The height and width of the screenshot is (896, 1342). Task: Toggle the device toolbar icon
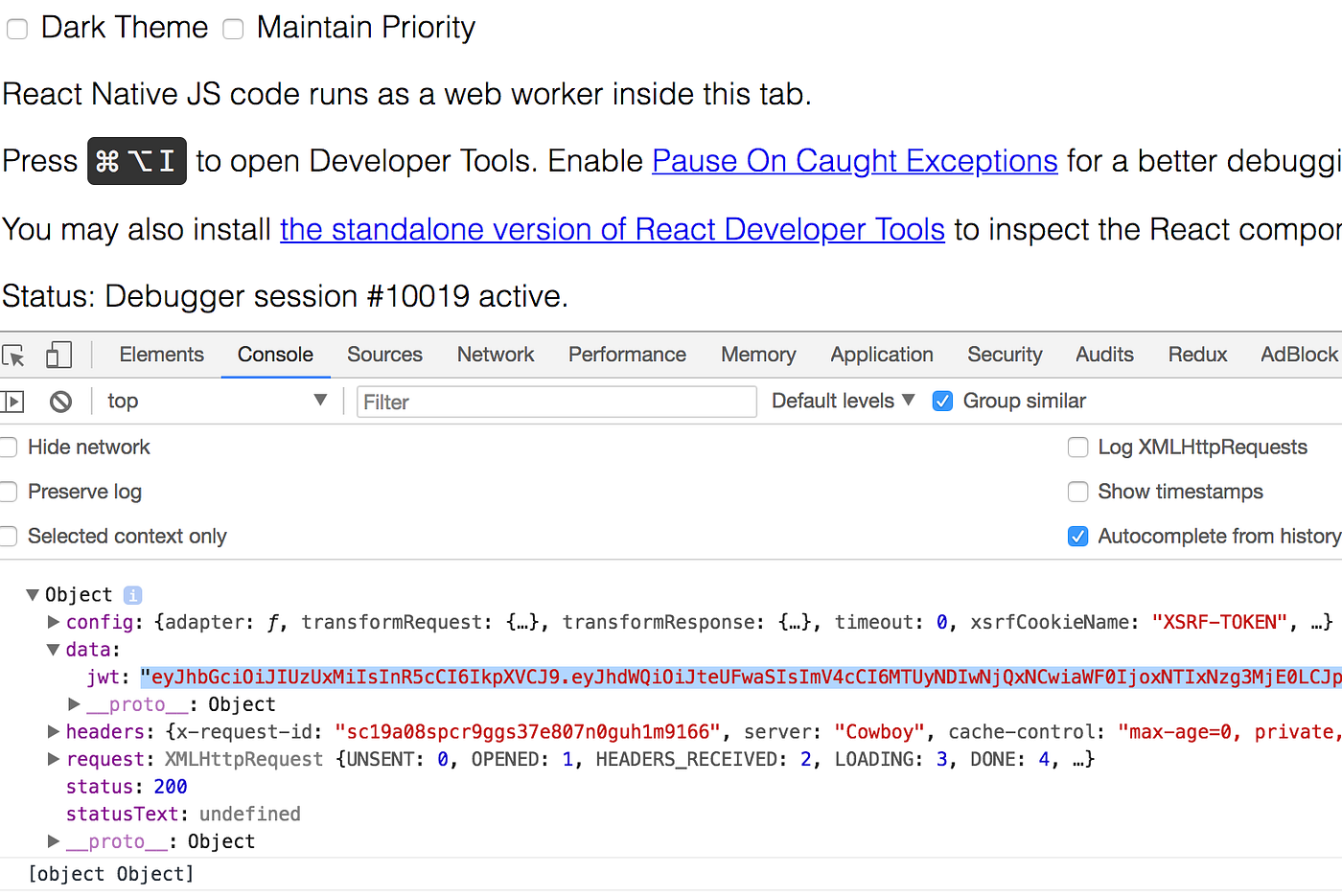(59, 356)
